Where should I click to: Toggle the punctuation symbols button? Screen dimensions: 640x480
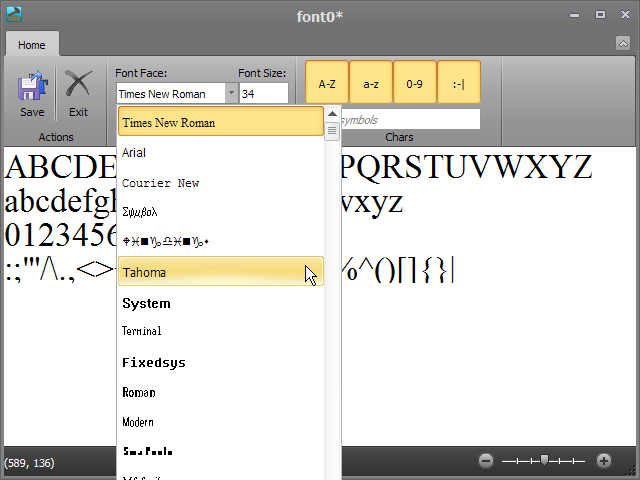pyautogui.click(x=459, y=84)
